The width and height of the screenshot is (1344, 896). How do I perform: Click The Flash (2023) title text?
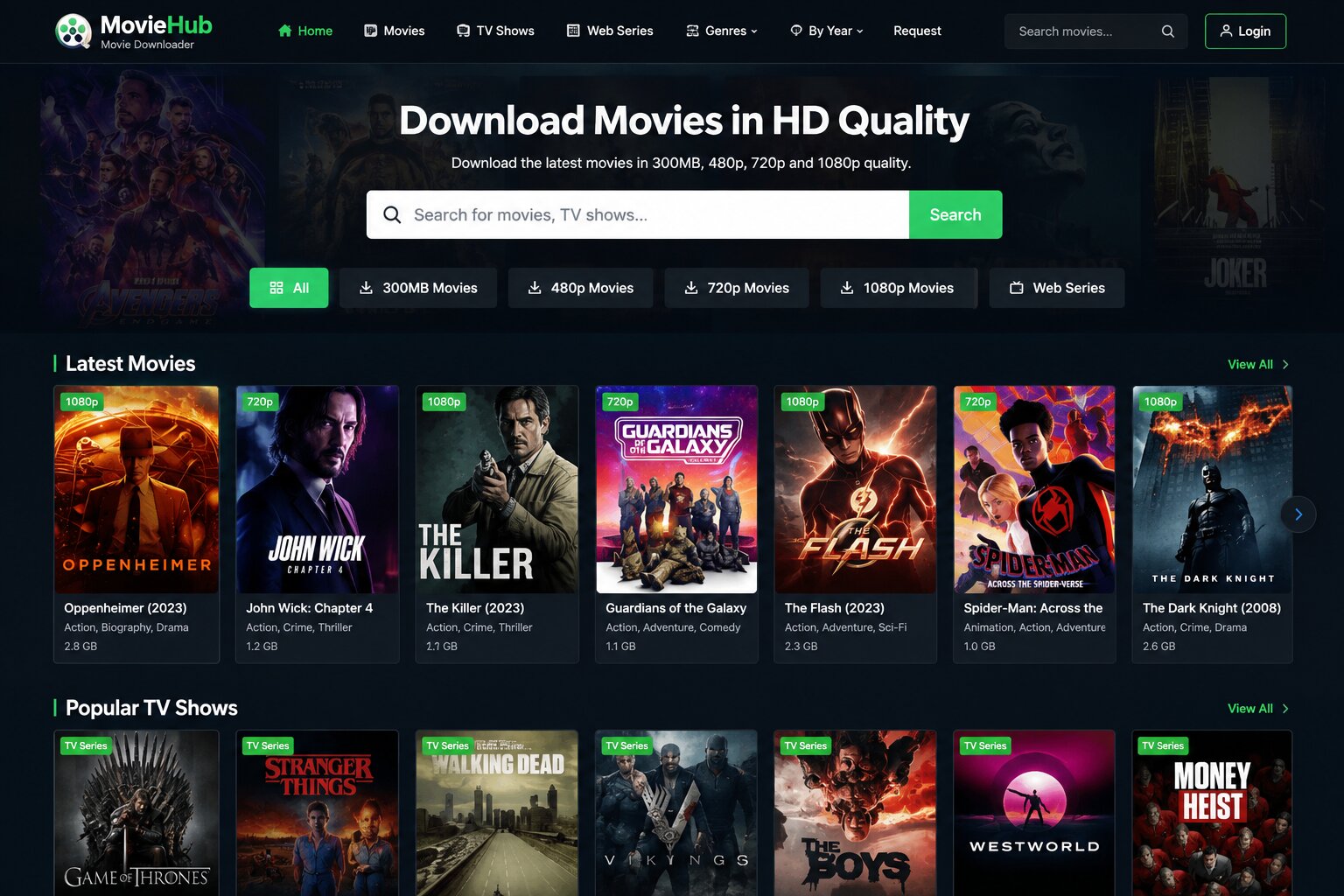[x=835, y=608]
